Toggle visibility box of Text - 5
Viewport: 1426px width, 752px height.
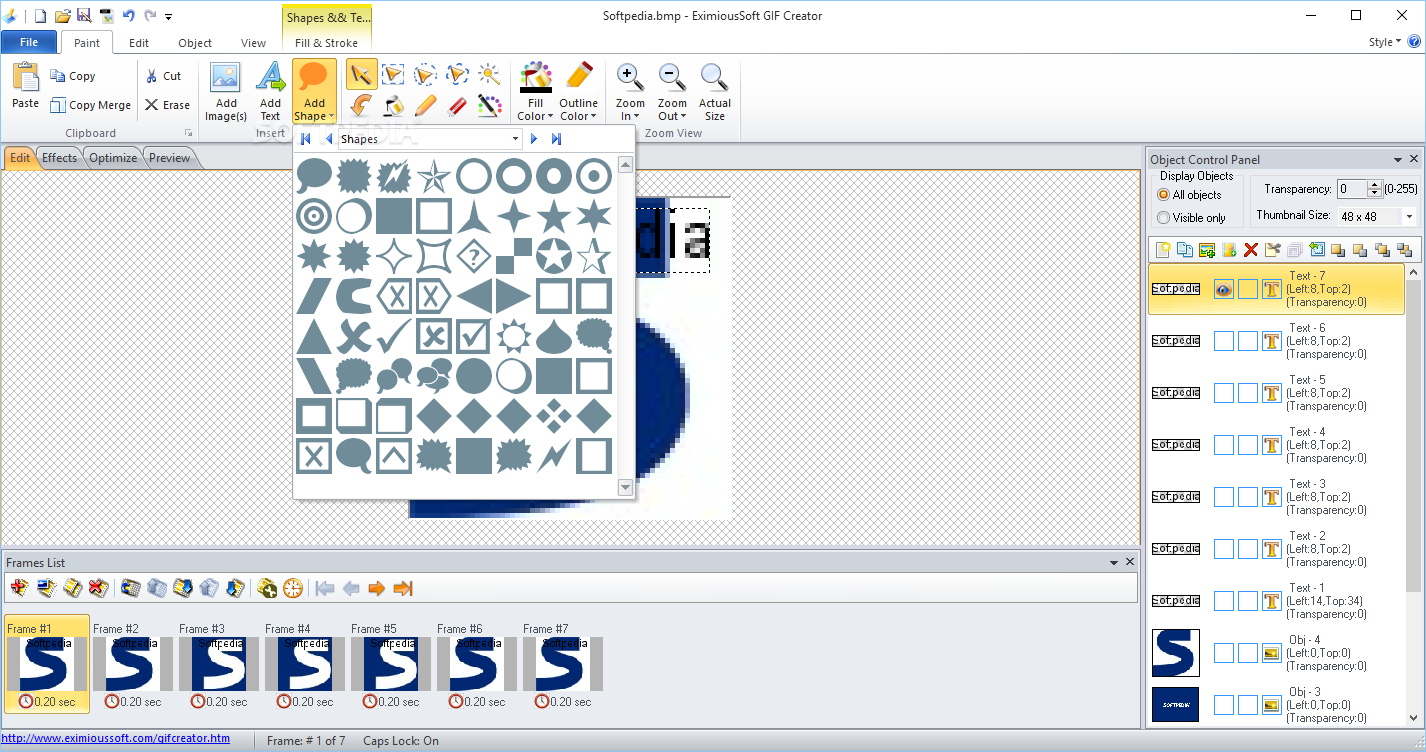pyautogui.click(x=1224, y=393)
